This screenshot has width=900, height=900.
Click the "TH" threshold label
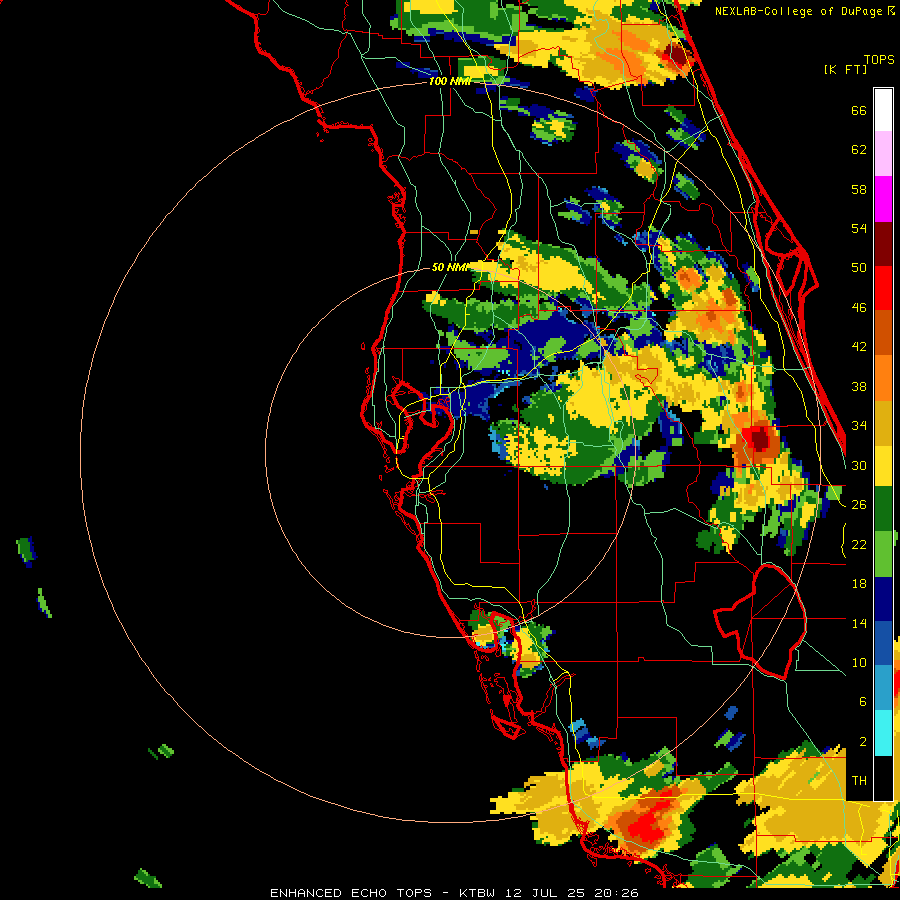(x=859, y=781)
